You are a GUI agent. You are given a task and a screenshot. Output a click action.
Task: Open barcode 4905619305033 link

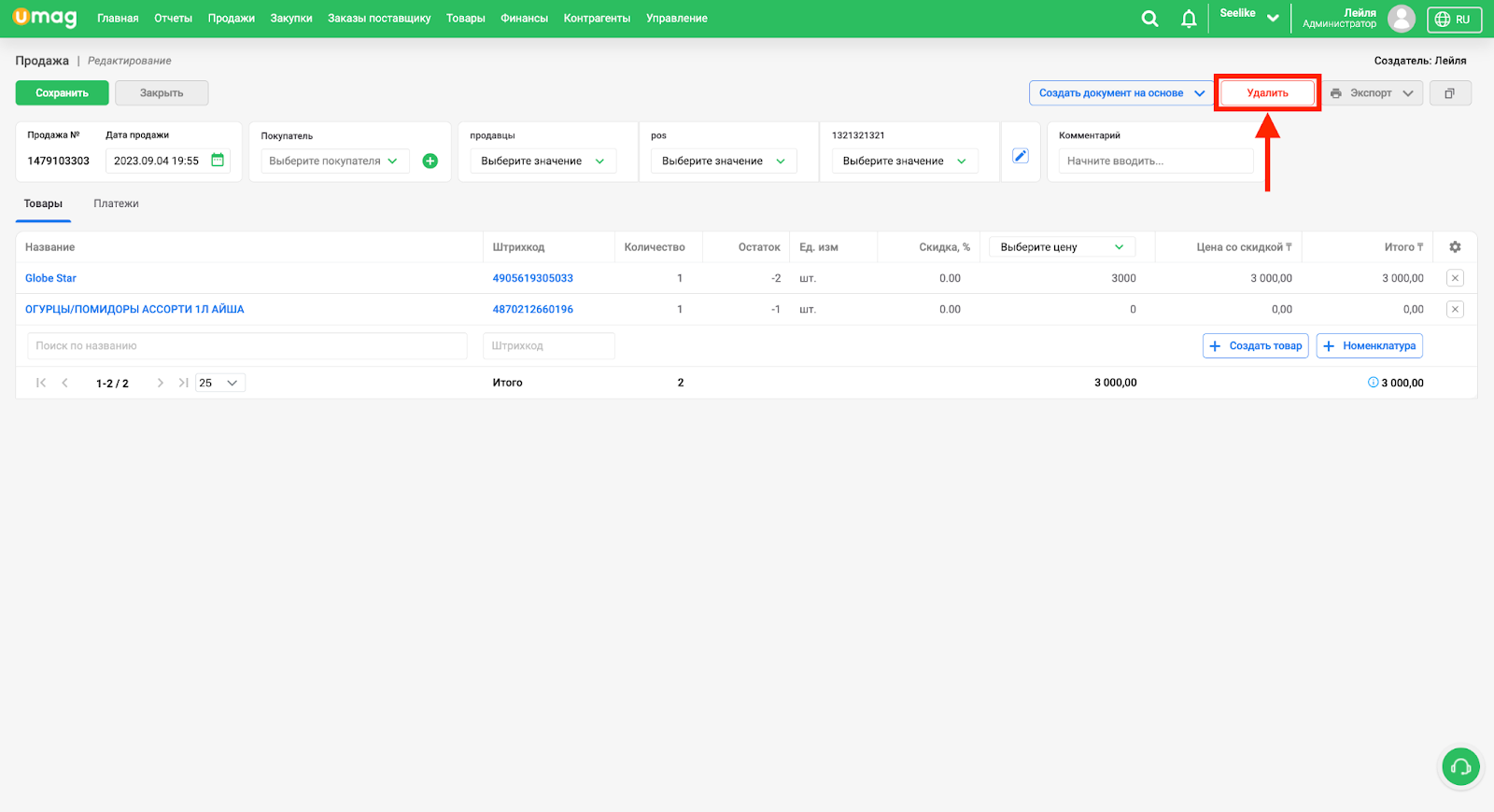(533, 278)
